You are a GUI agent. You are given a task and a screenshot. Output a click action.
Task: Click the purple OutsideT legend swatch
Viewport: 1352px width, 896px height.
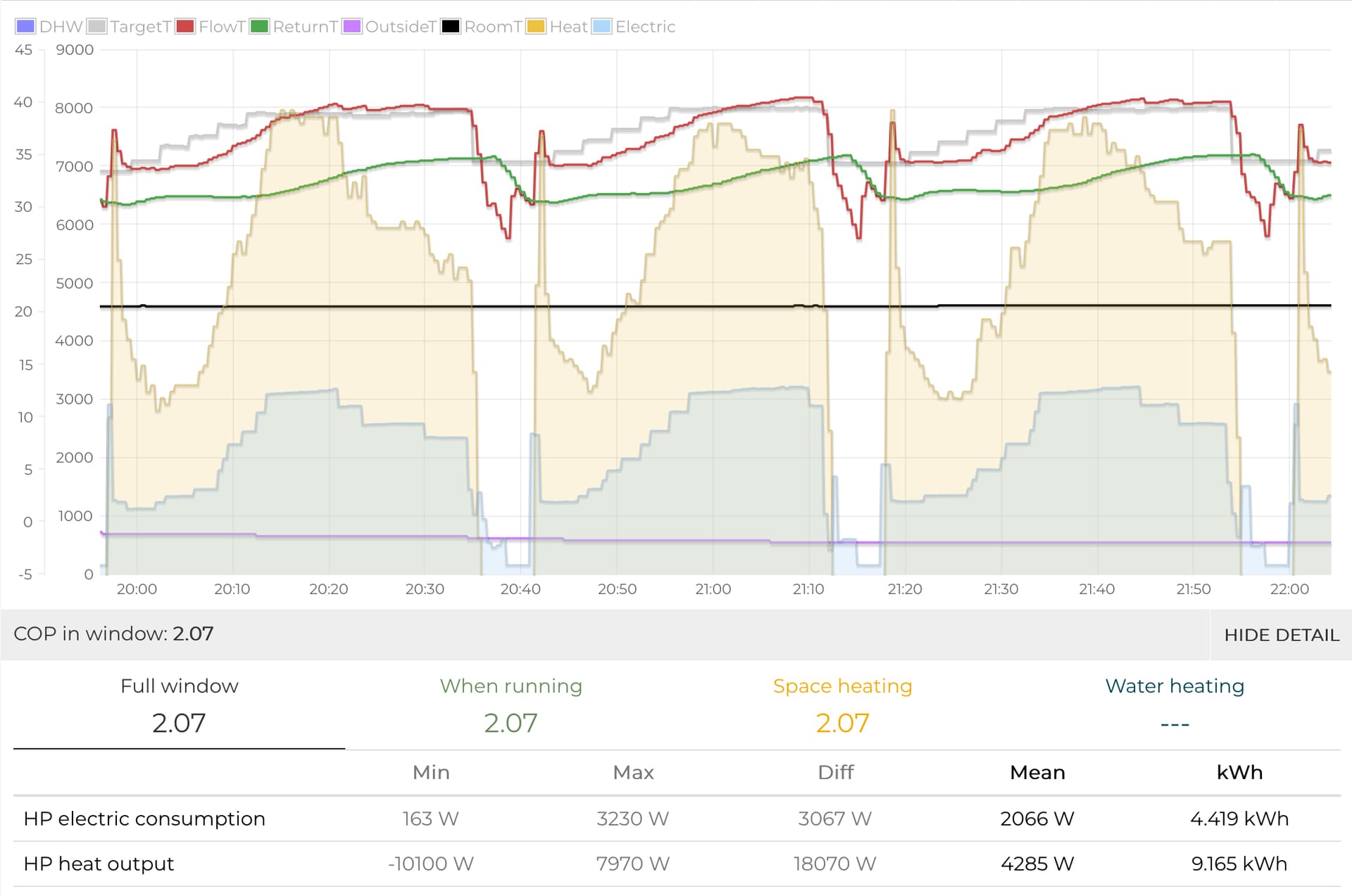[351, 27]
